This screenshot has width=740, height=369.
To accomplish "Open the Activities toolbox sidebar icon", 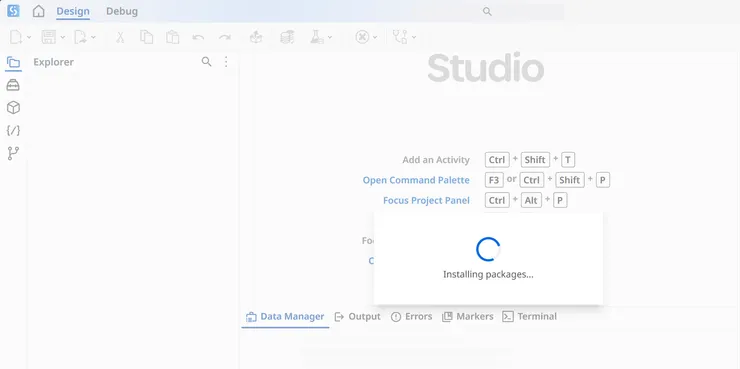I will [13, 85].
